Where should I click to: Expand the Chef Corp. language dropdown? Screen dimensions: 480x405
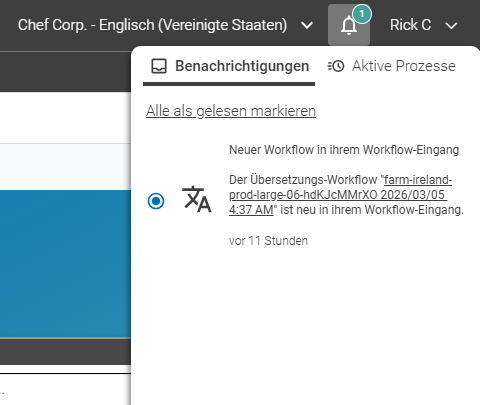(166, 25)
